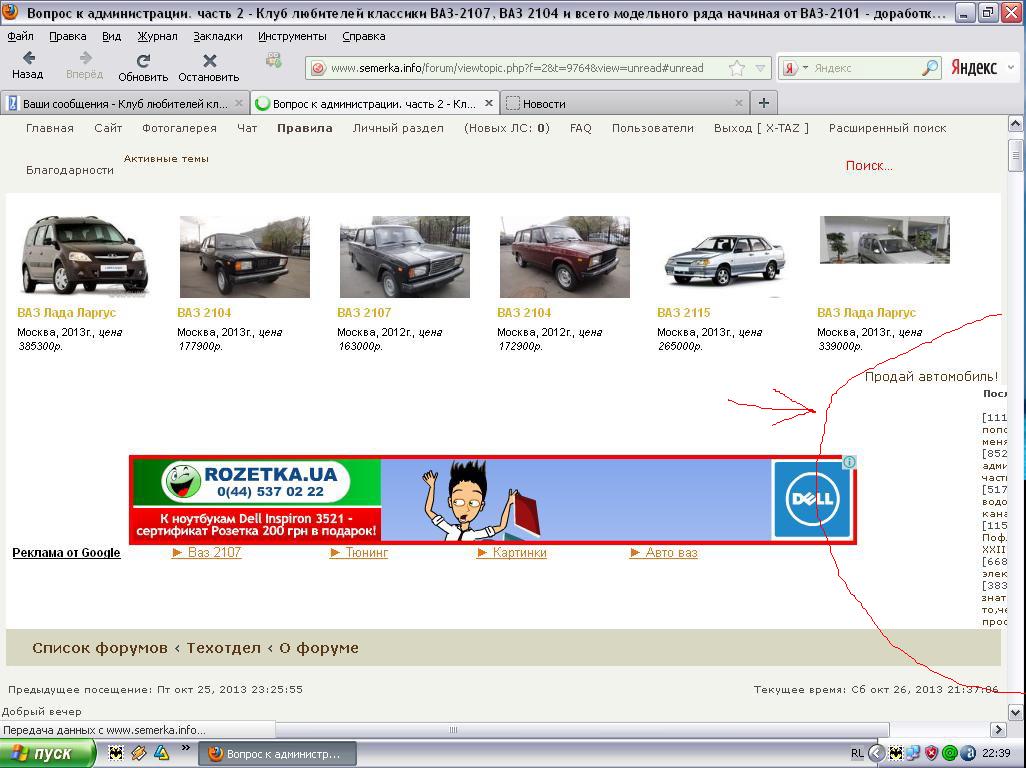Open the Список форумов breadcrumb
1026x768 pixels.
click(x=99, y=648)
